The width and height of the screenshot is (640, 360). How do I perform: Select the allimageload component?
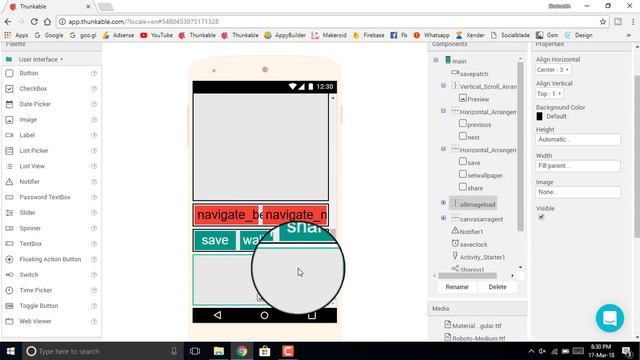coord(473,204)
